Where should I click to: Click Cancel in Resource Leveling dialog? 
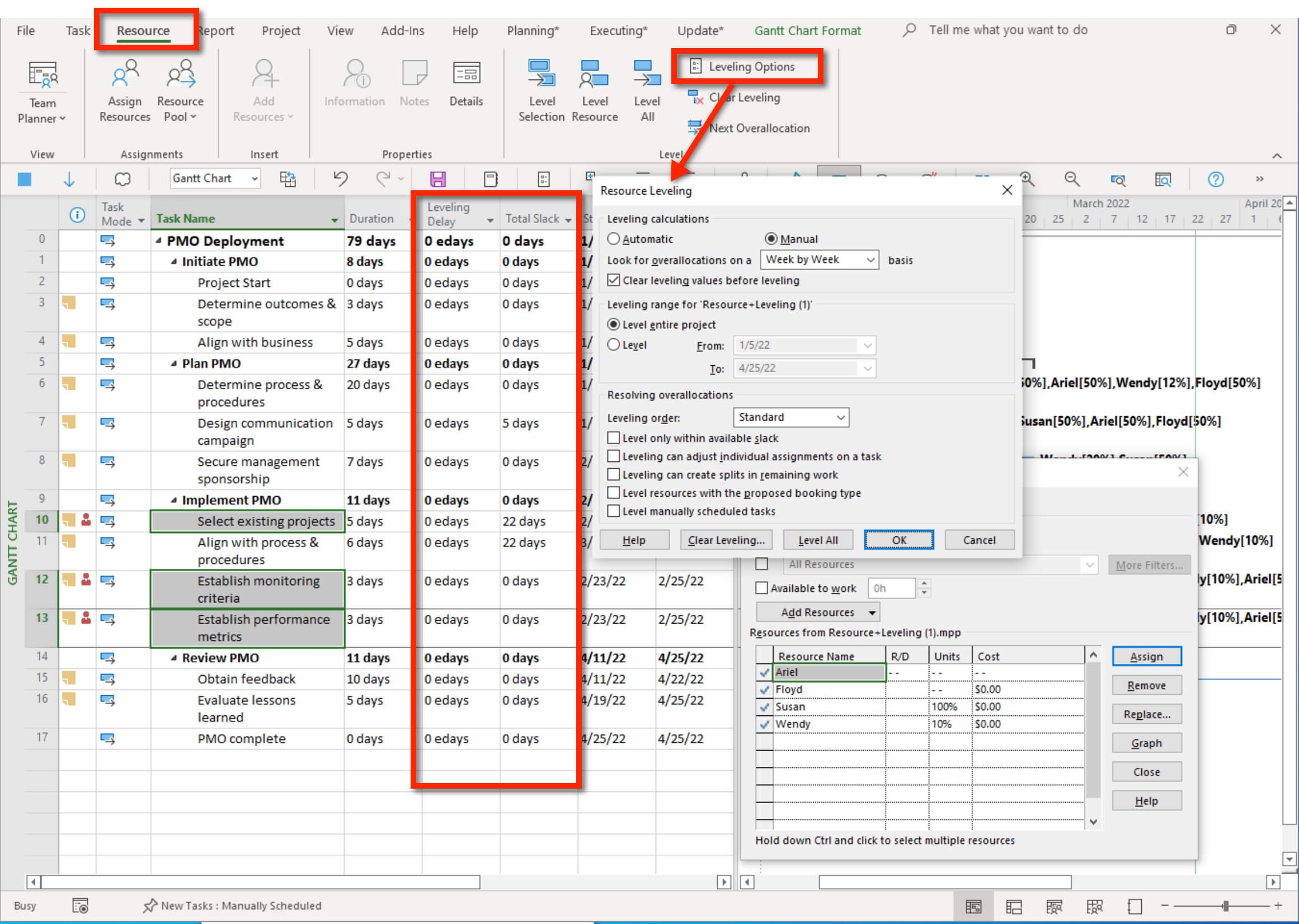978,540
